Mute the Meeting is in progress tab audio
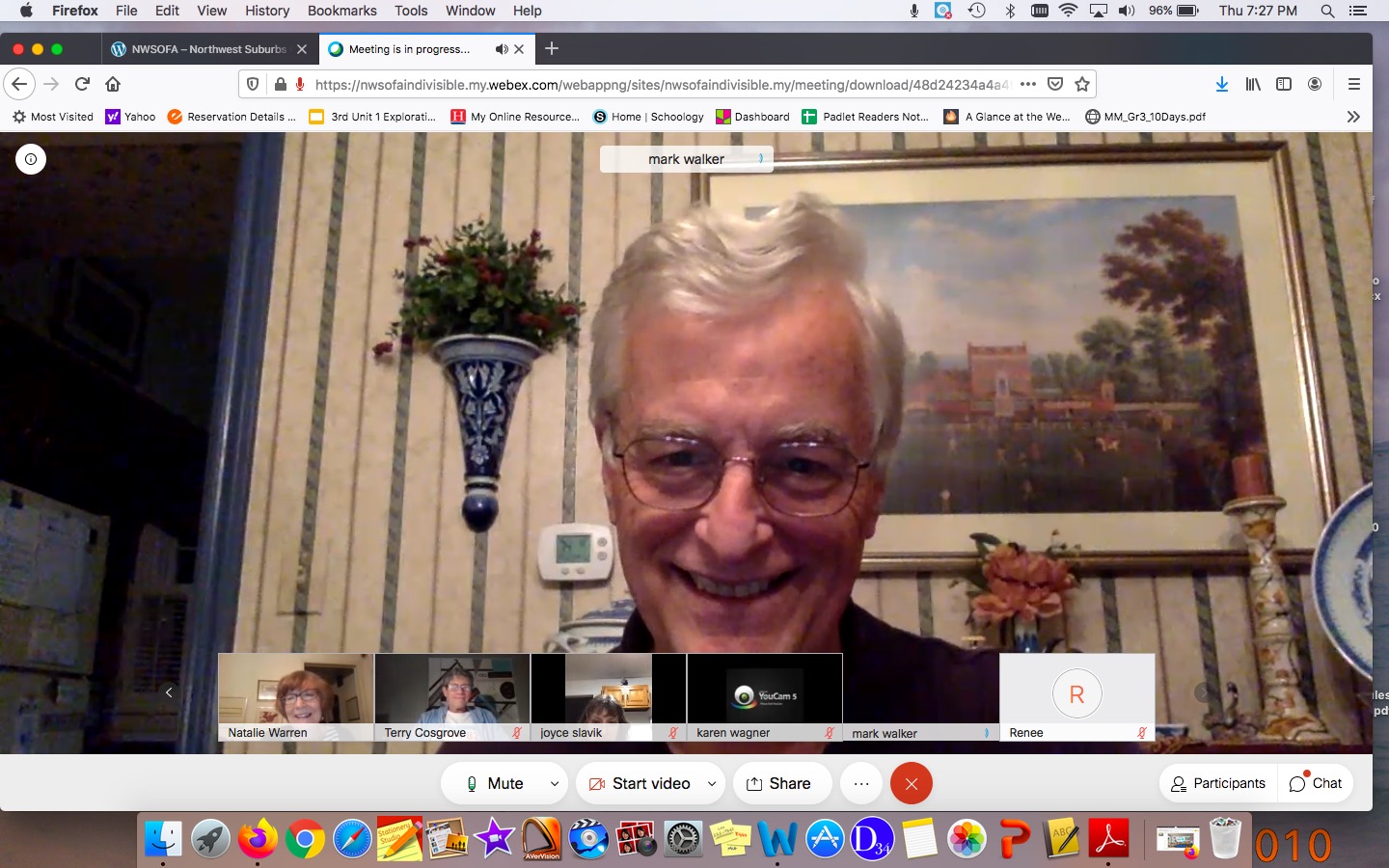Viewport: 1389px width, 868px height. pos(502,49)
